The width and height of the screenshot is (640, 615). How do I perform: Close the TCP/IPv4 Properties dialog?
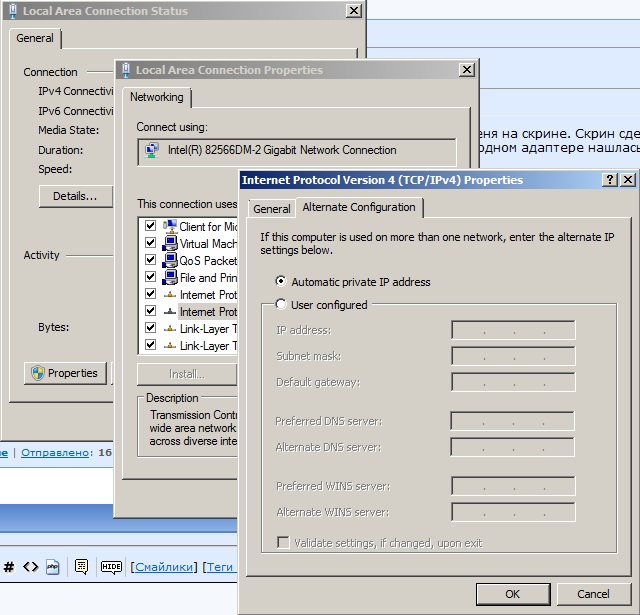628,180
